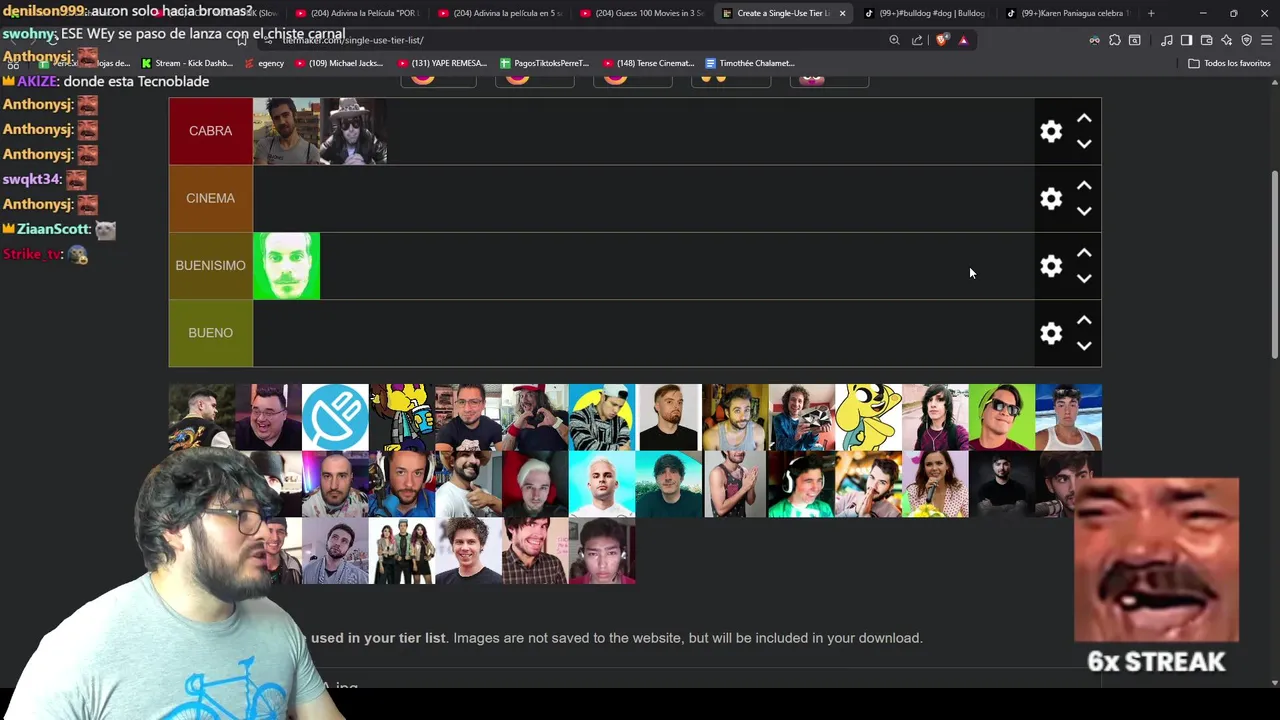Move CABRA tier row down
Image resolution: width=1280 pixels, height=720 pixels.
[1084, 144]
